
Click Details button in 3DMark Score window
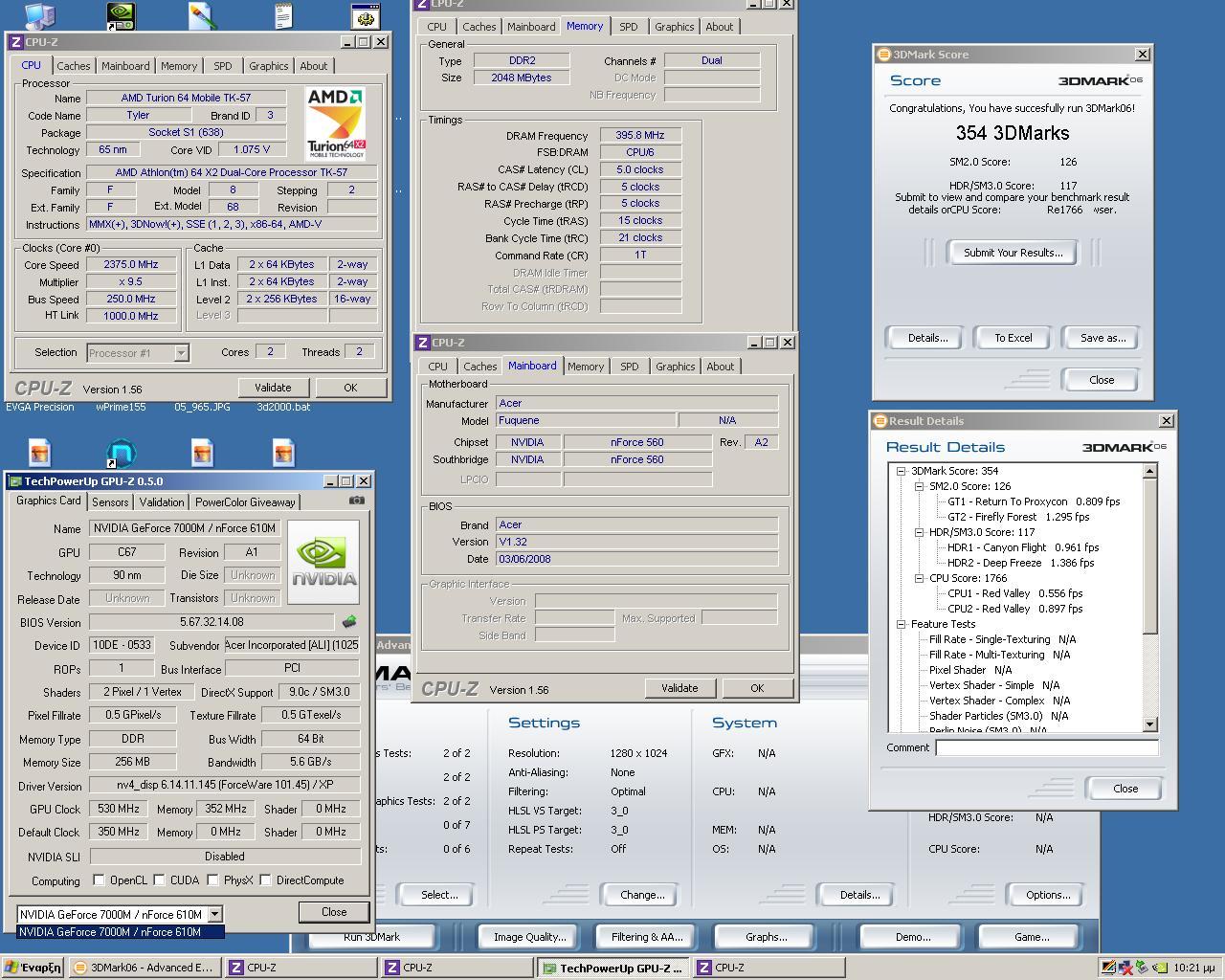pos(927,338)
